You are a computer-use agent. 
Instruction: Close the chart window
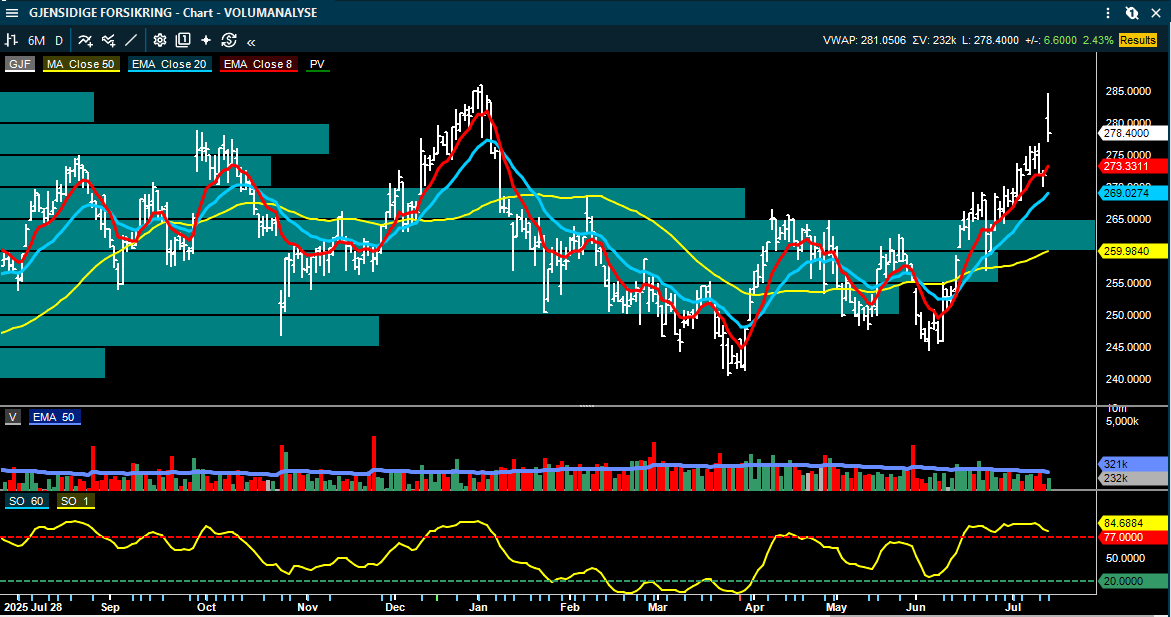(x=1155, y=13)
